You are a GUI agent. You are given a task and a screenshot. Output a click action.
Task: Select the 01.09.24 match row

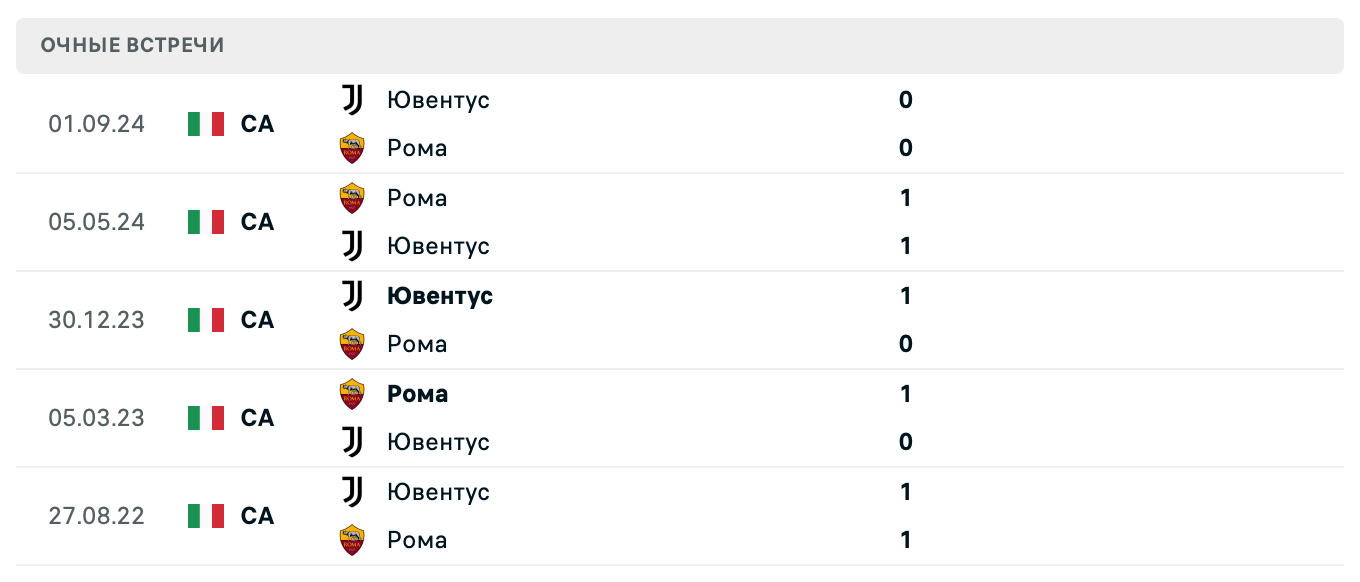coord(680,124)
